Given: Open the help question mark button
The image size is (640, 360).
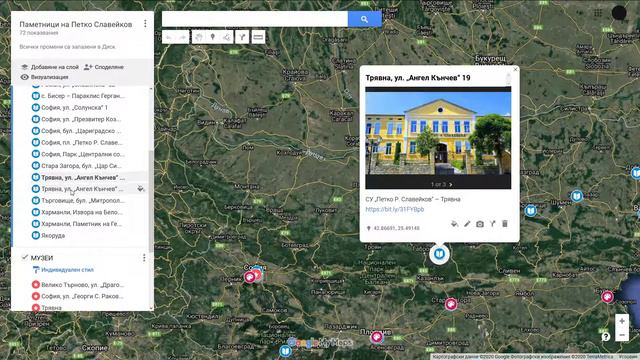Looking at the screenshot, I should (x=606, y=337).
